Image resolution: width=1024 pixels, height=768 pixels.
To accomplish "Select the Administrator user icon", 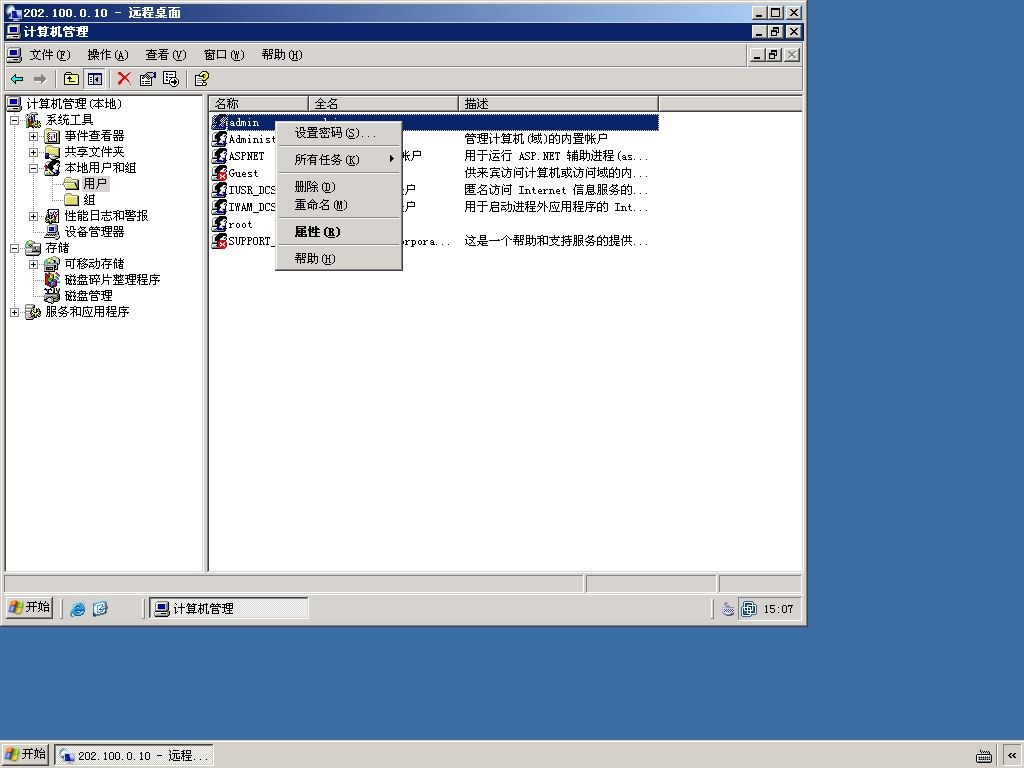I will tap(219, 139).
